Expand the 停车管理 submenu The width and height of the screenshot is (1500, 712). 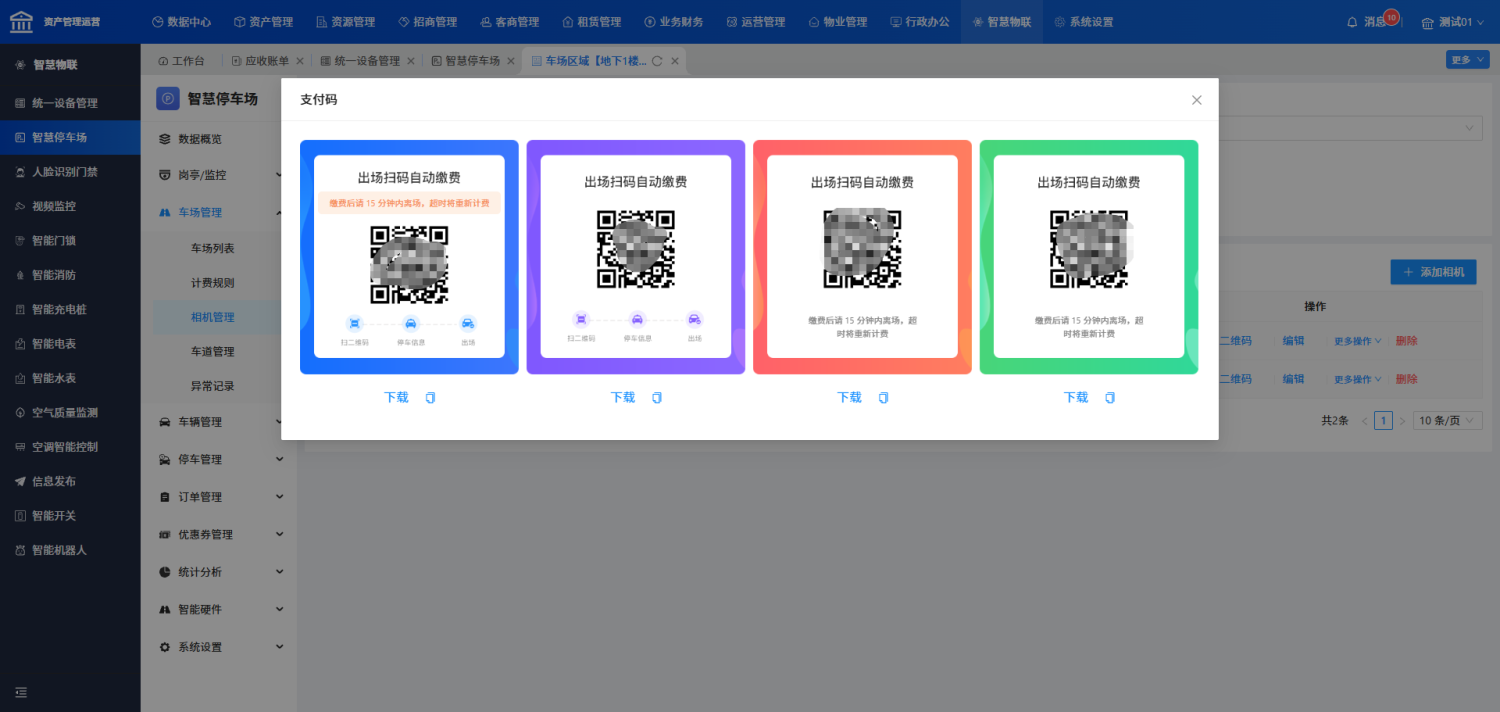click(x=220, y=460)
